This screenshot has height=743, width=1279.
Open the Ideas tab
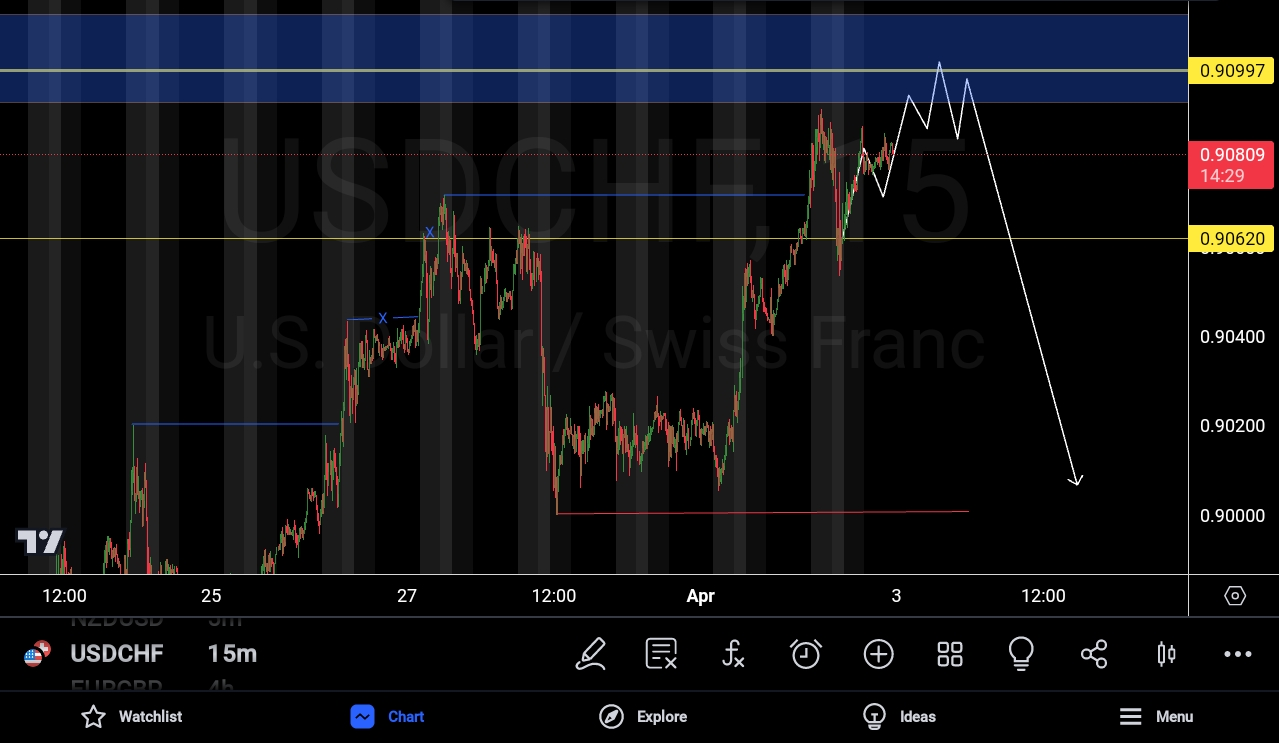click(899, 716)
